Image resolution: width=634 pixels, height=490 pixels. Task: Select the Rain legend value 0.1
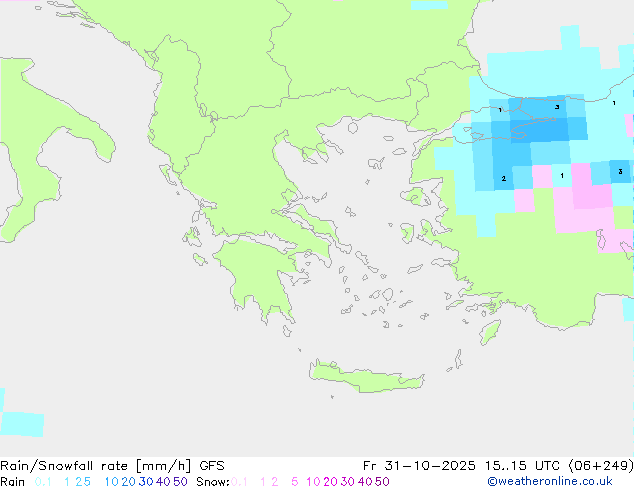tap(43, 482)
